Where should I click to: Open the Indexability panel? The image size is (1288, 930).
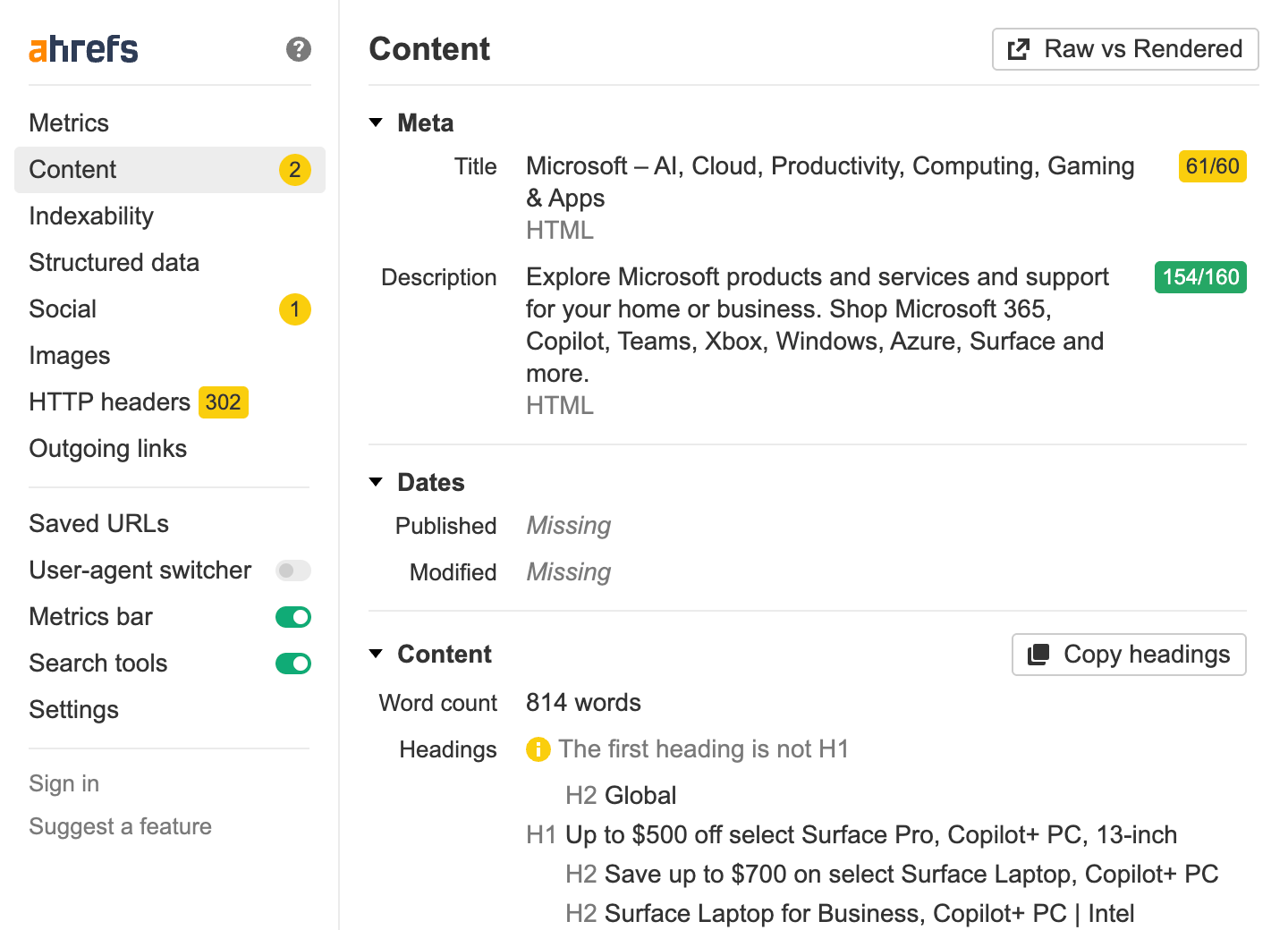pyautogui.click(x=90, y=216)
